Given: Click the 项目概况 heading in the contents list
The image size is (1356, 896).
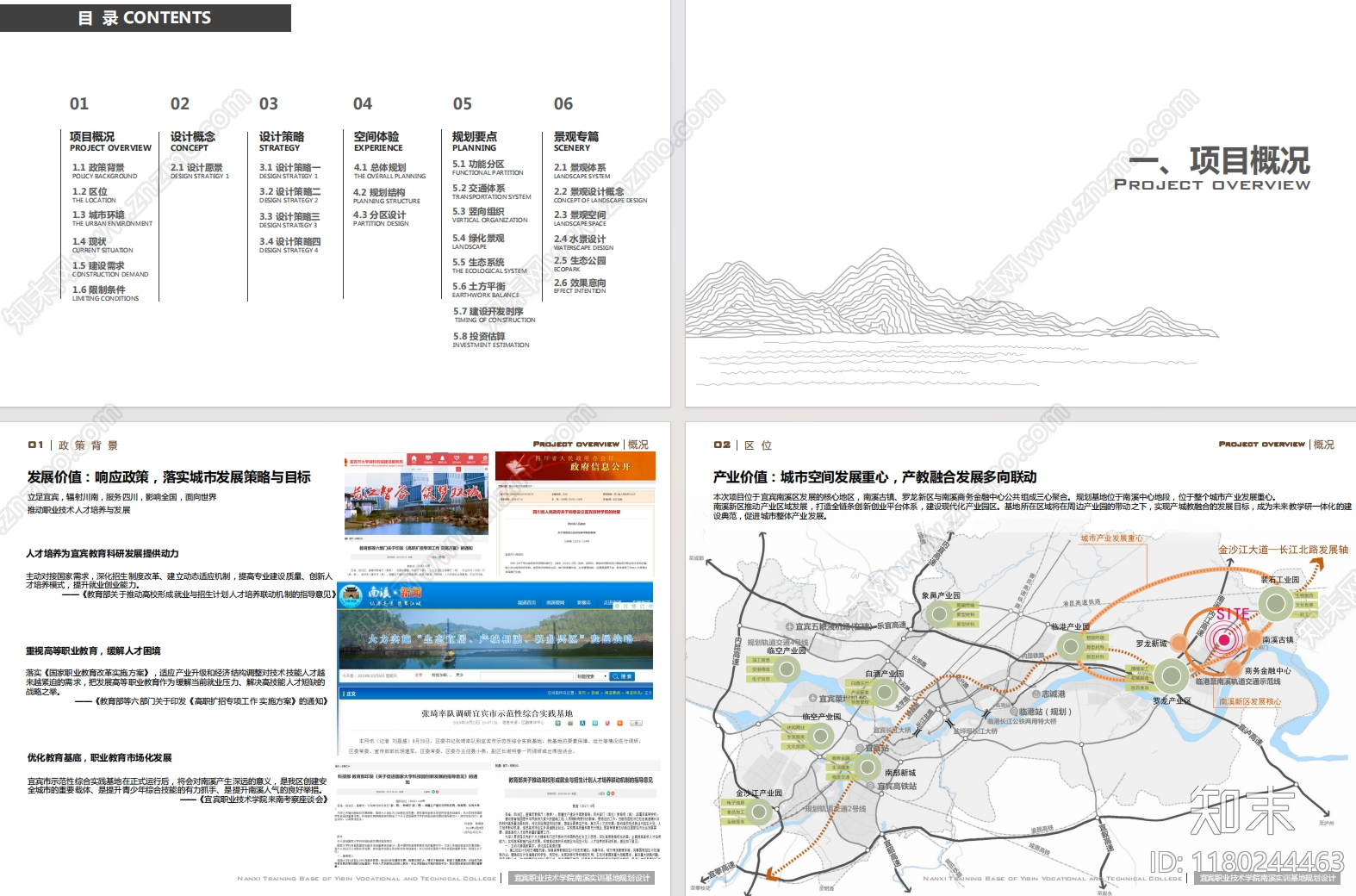Looking at the screenshot, I should point(92,136).
